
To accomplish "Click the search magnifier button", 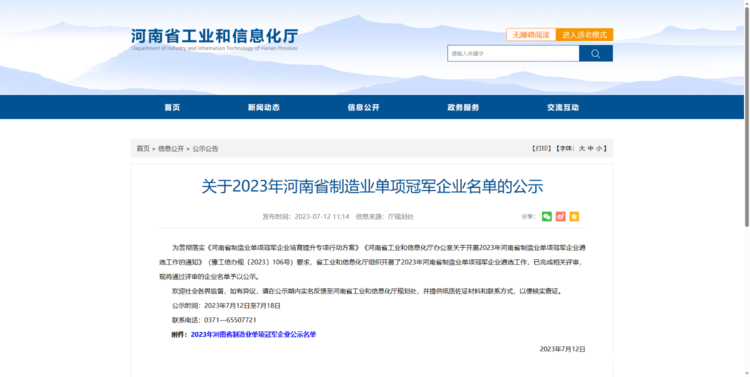I will point(596,54).
